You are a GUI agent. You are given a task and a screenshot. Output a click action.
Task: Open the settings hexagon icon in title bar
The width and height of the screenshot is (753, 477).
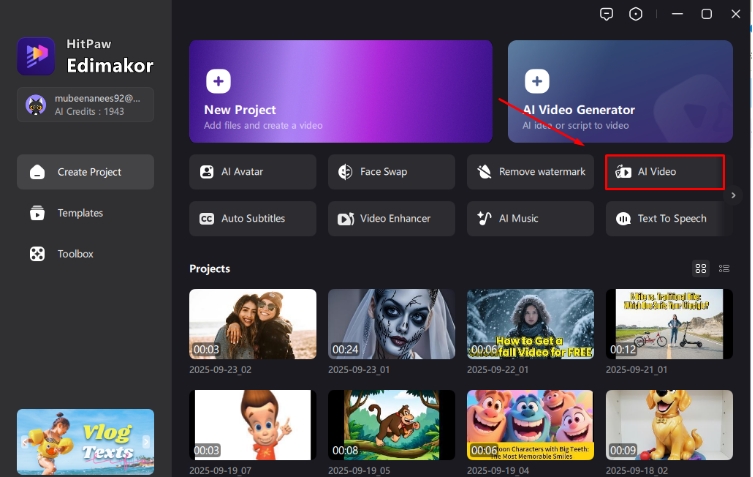tap(635, 14)
